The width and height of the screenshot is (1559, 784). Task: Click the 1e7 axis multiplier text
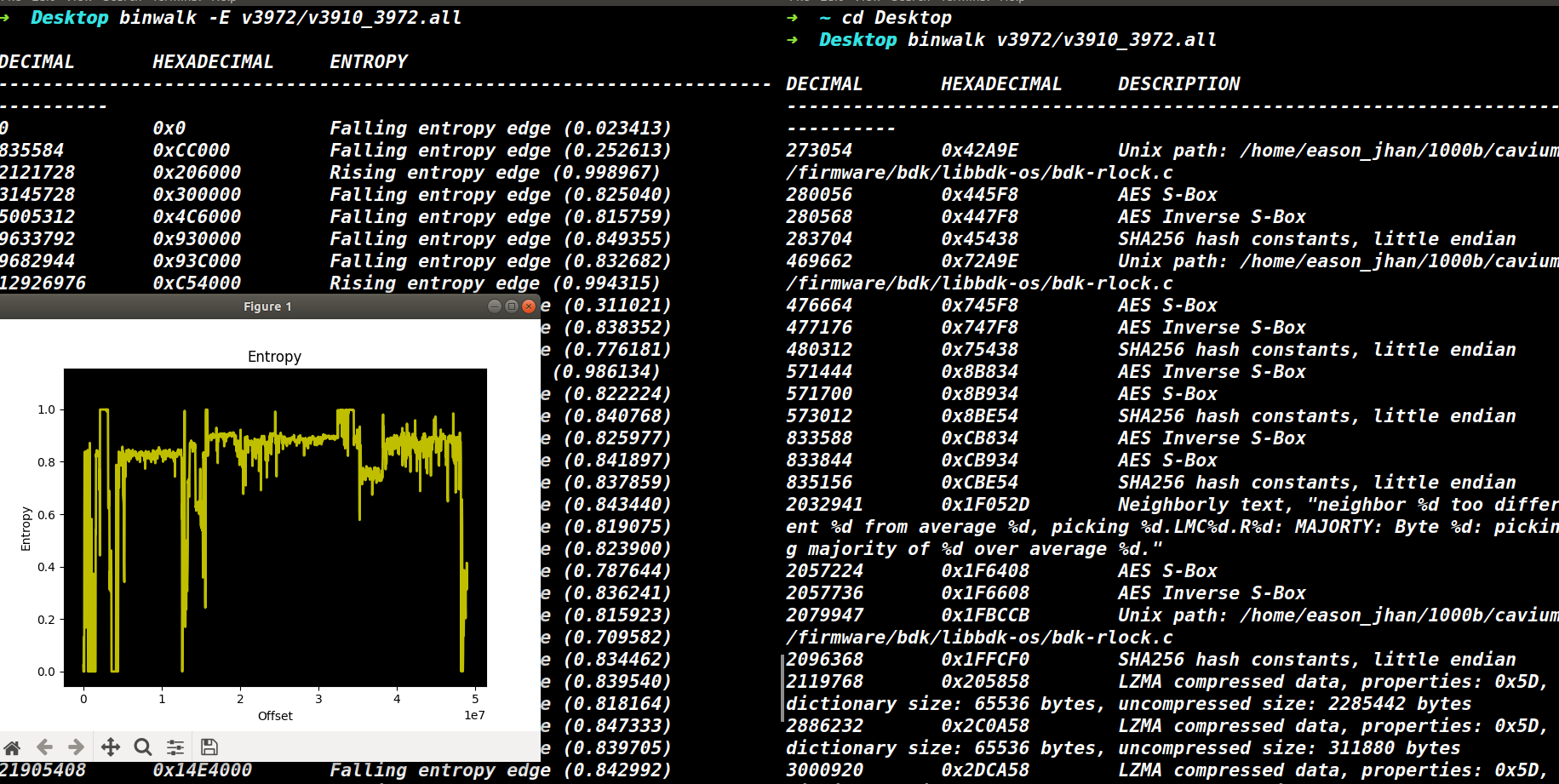click(474, 715)
